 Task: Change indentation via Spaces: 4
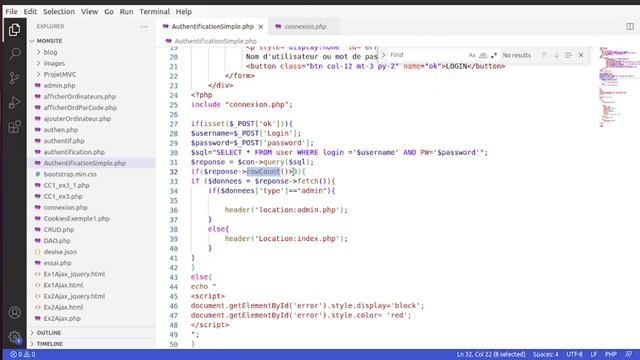(x=546, y=354)
